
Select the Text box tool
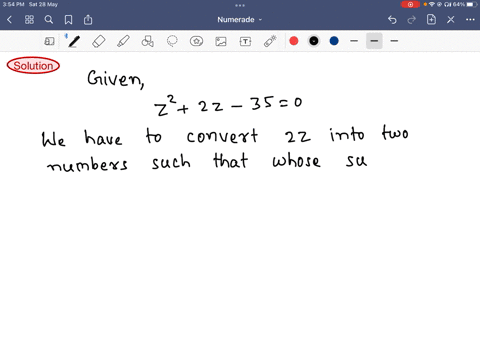[x=245, y=41]
